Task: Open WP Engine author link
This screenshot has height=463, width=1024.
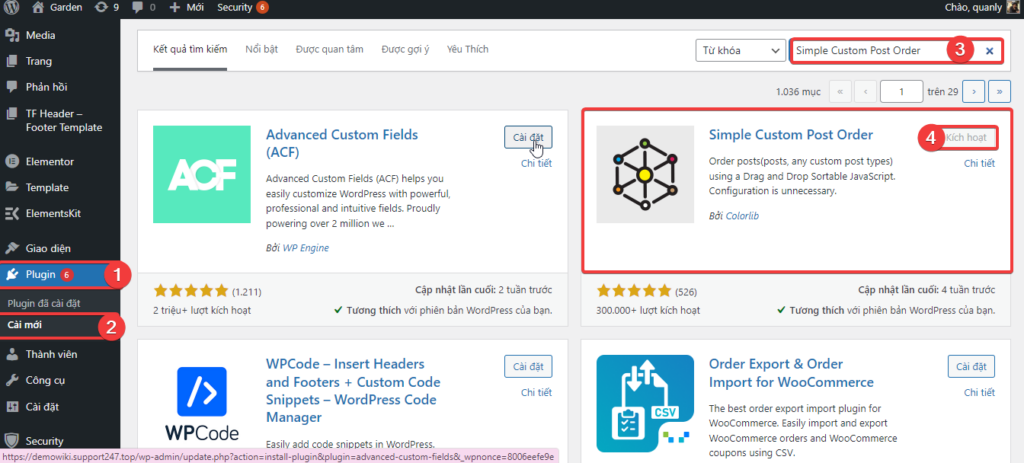Action: 306,248
